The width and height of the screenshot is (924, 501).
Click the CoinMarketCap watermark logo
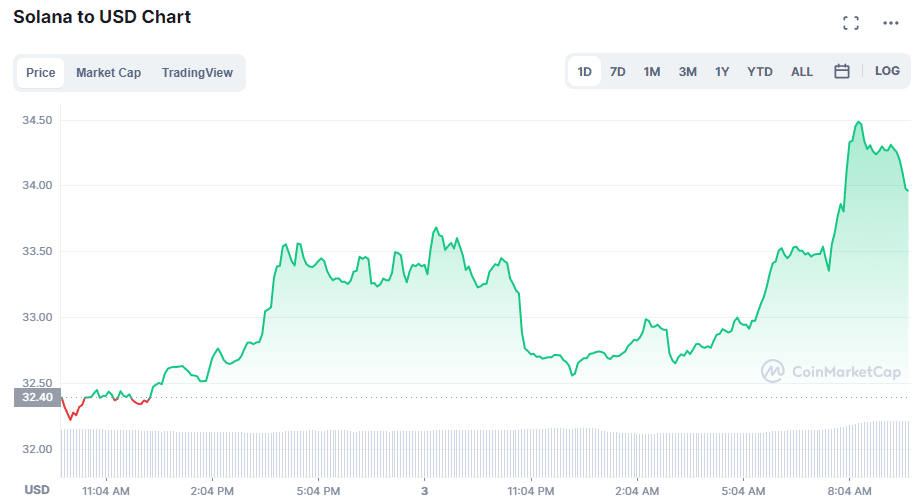pyautogui.click(x=831, y=372)
